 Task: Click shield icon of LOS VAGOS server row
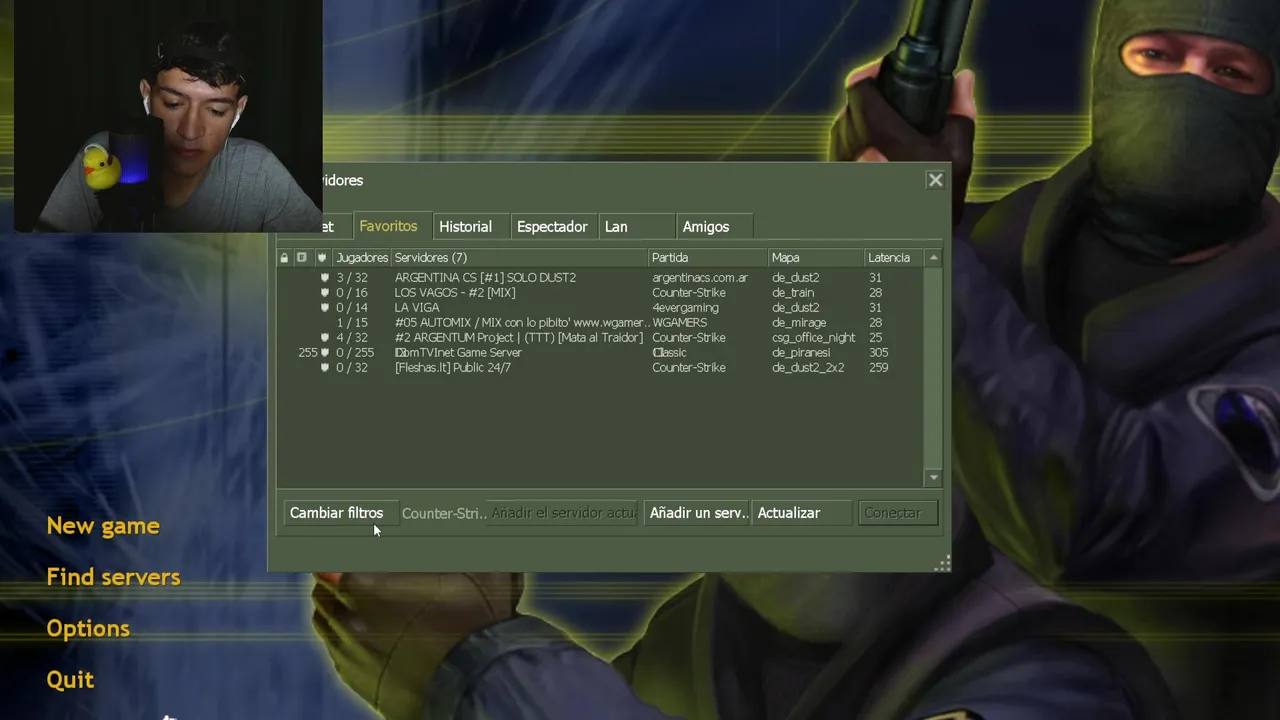coord(324,293)
